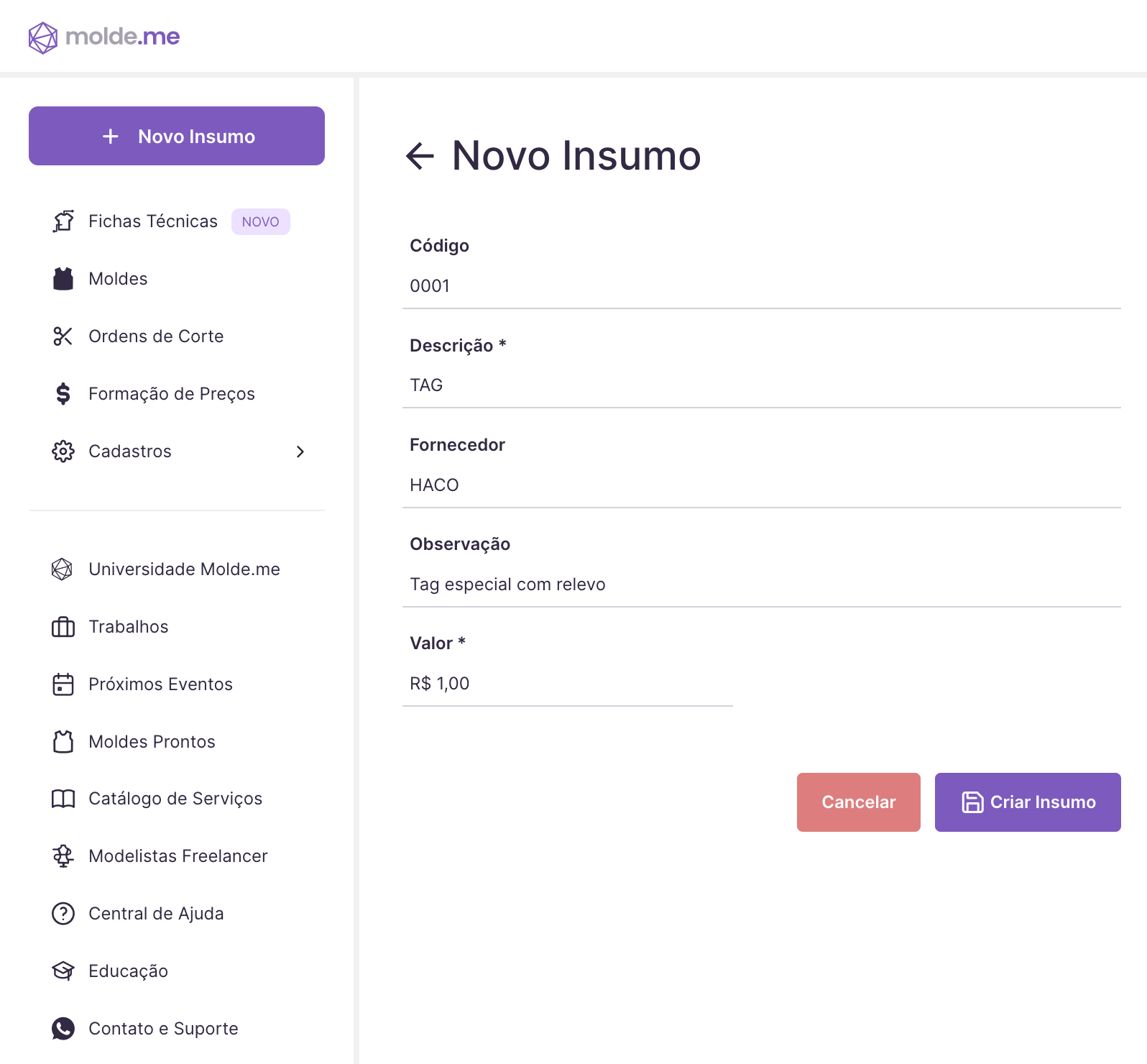
Task: Open Modelistas Freelancer menu item
Action: pos(177,856)
